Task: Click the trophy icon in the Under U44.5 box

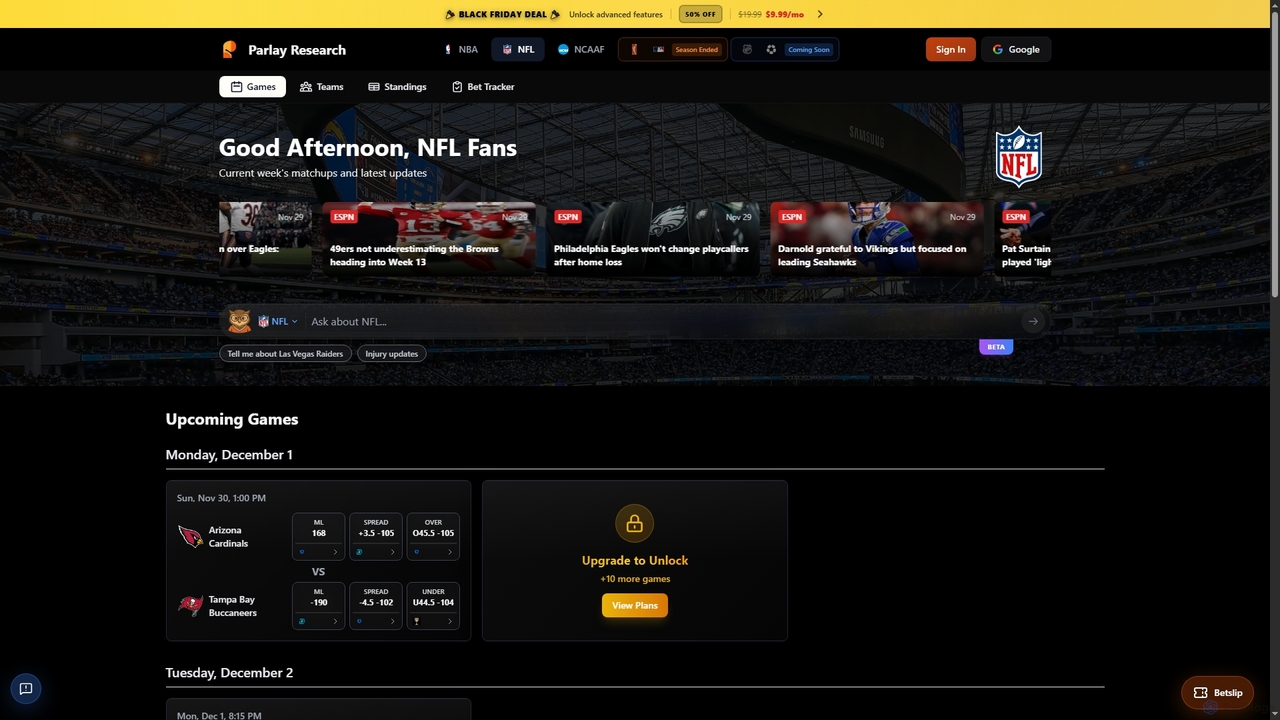Action: tap(416, 621)
